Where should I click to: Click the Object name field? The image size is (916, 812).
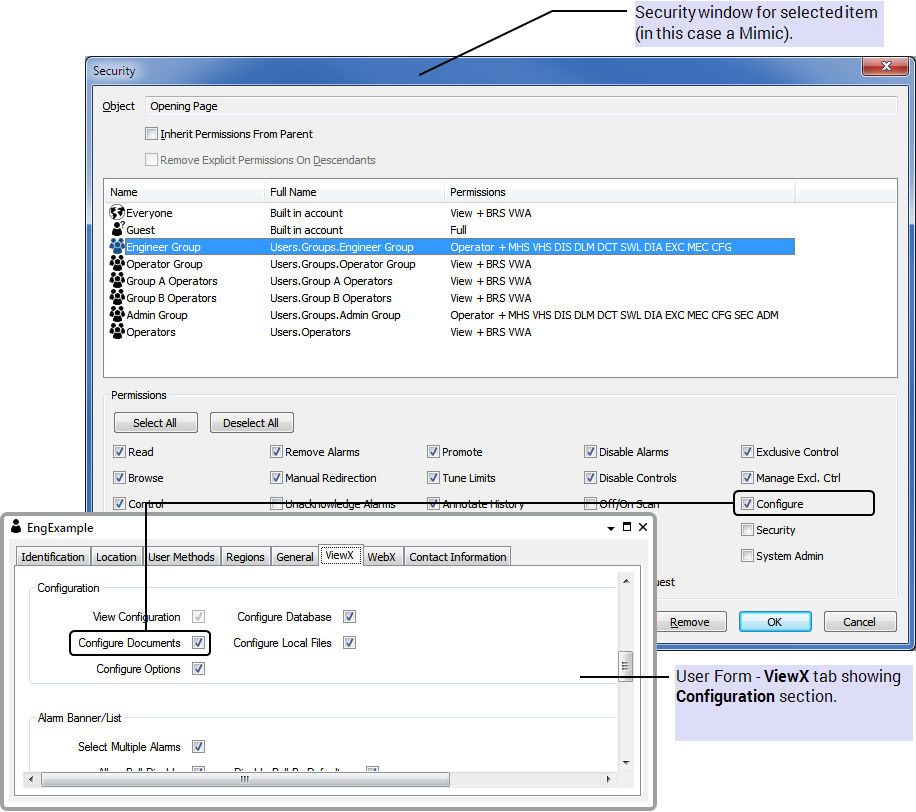coord(521,106)
